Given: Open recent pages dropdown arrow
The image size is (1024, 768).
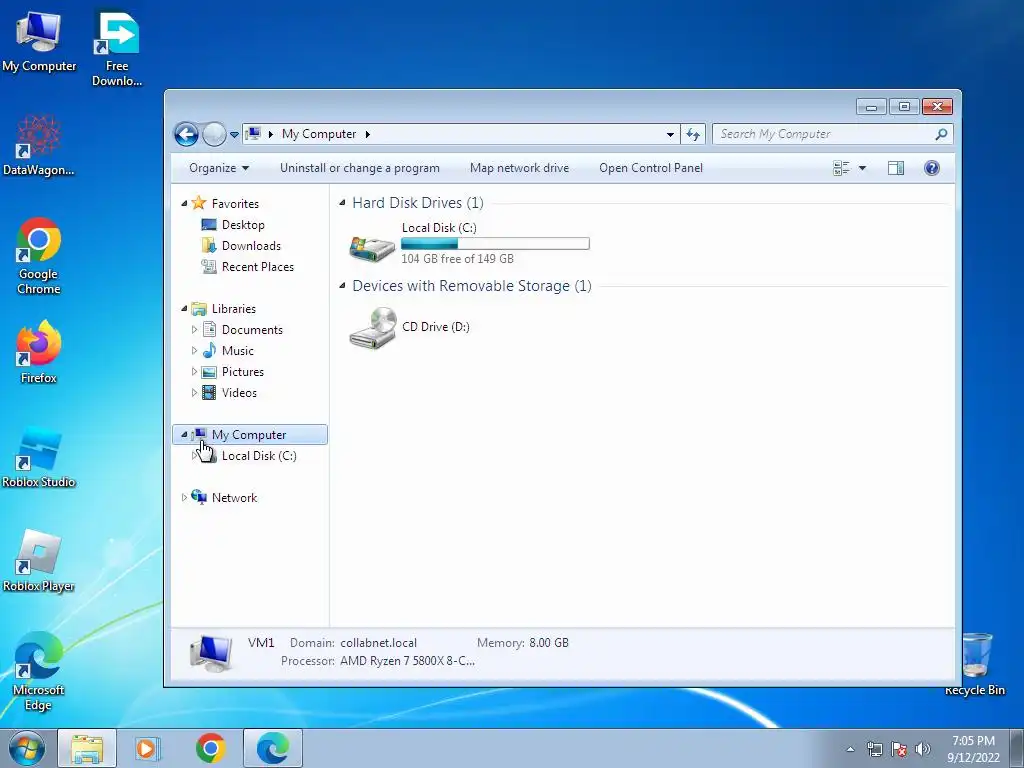Looking at the screenshot, I should 234,135.
